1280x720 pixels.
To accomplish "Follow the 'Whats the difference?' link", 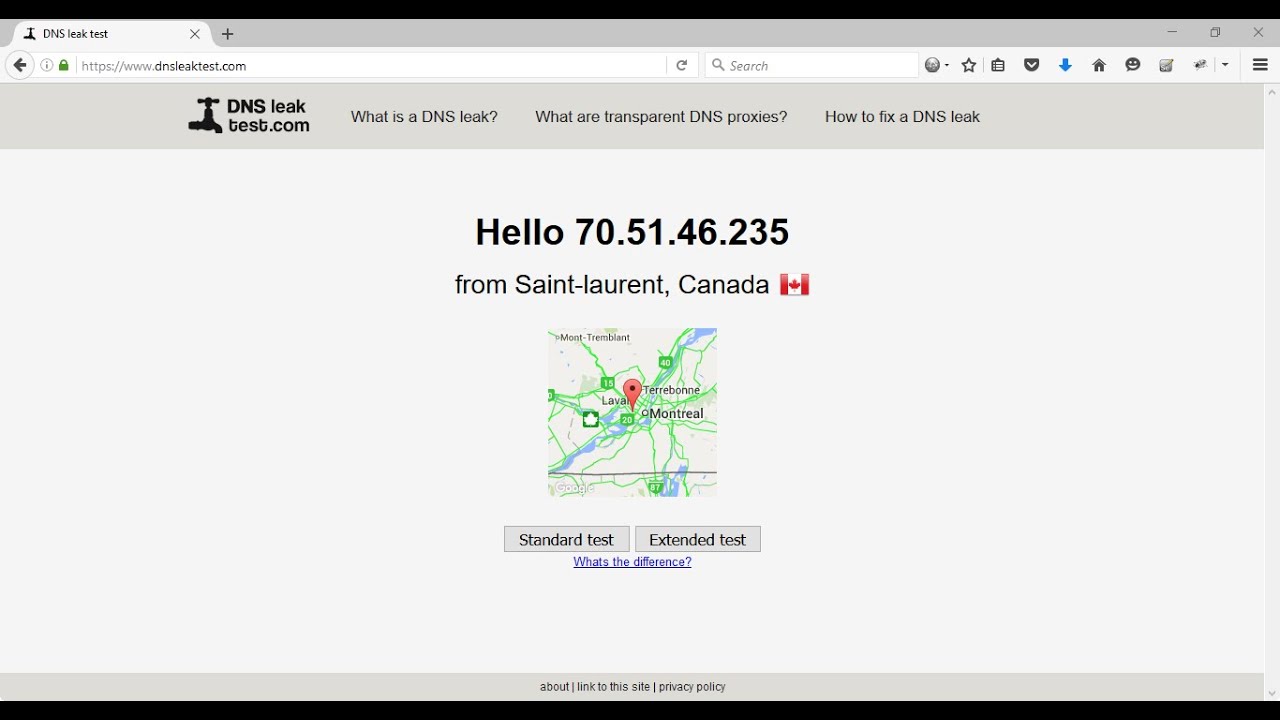I will coord(632,562).
